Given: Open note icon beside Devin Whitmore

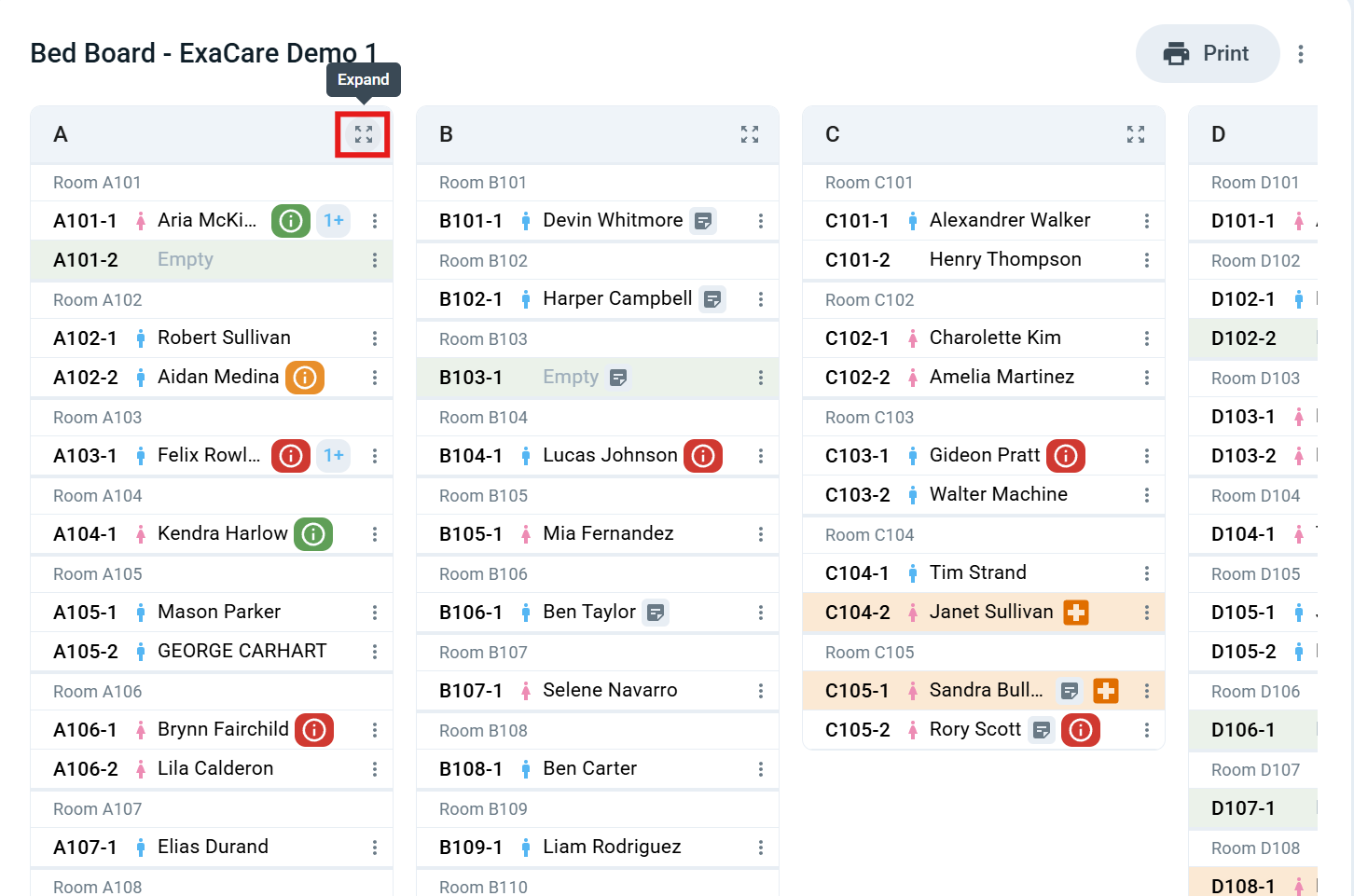Looking at the screenshot, I should (x=704, y=221).
